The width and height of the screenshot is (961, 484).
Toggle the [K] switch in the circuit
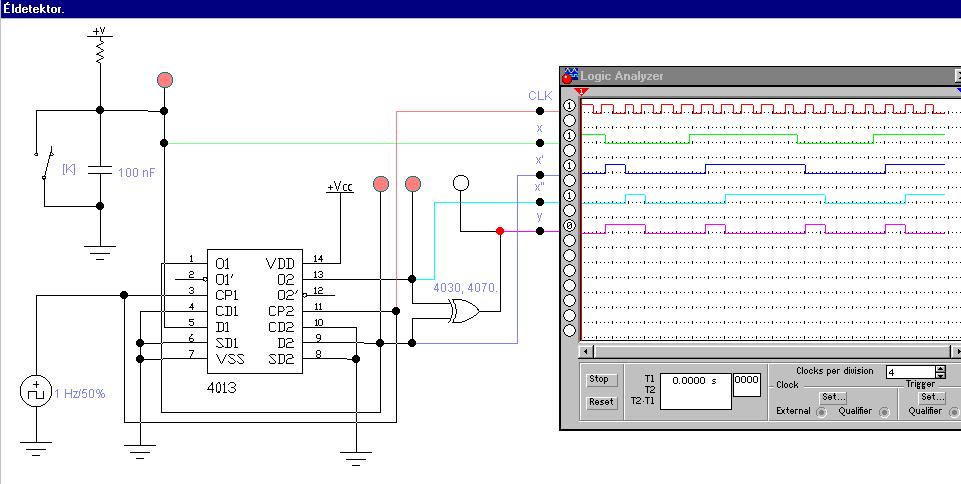click(x=45, y=163)
